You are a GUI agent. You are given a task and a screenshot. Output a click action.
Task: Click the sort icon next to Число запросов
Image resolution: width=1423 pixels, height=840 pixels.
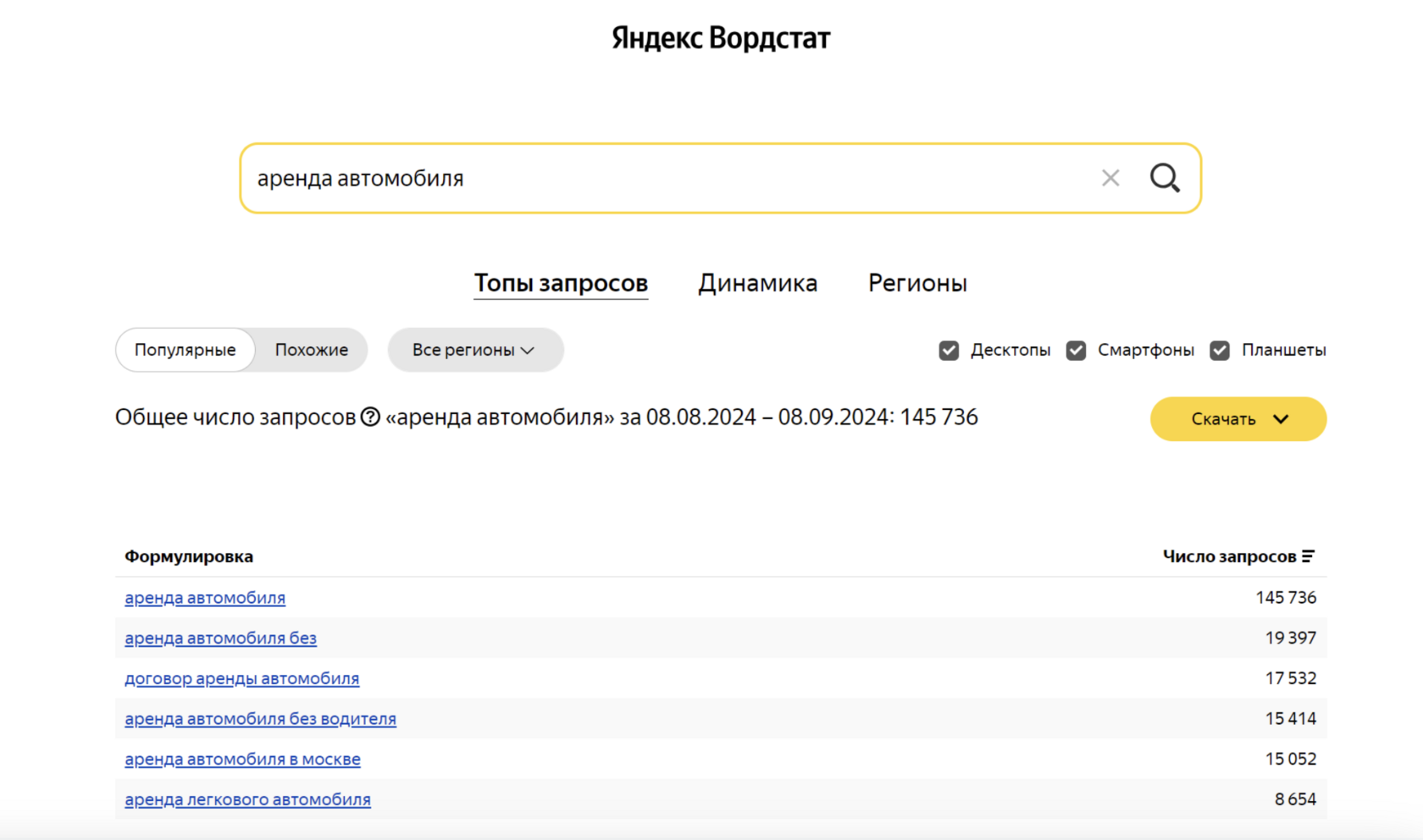[x=1309, y=556]
